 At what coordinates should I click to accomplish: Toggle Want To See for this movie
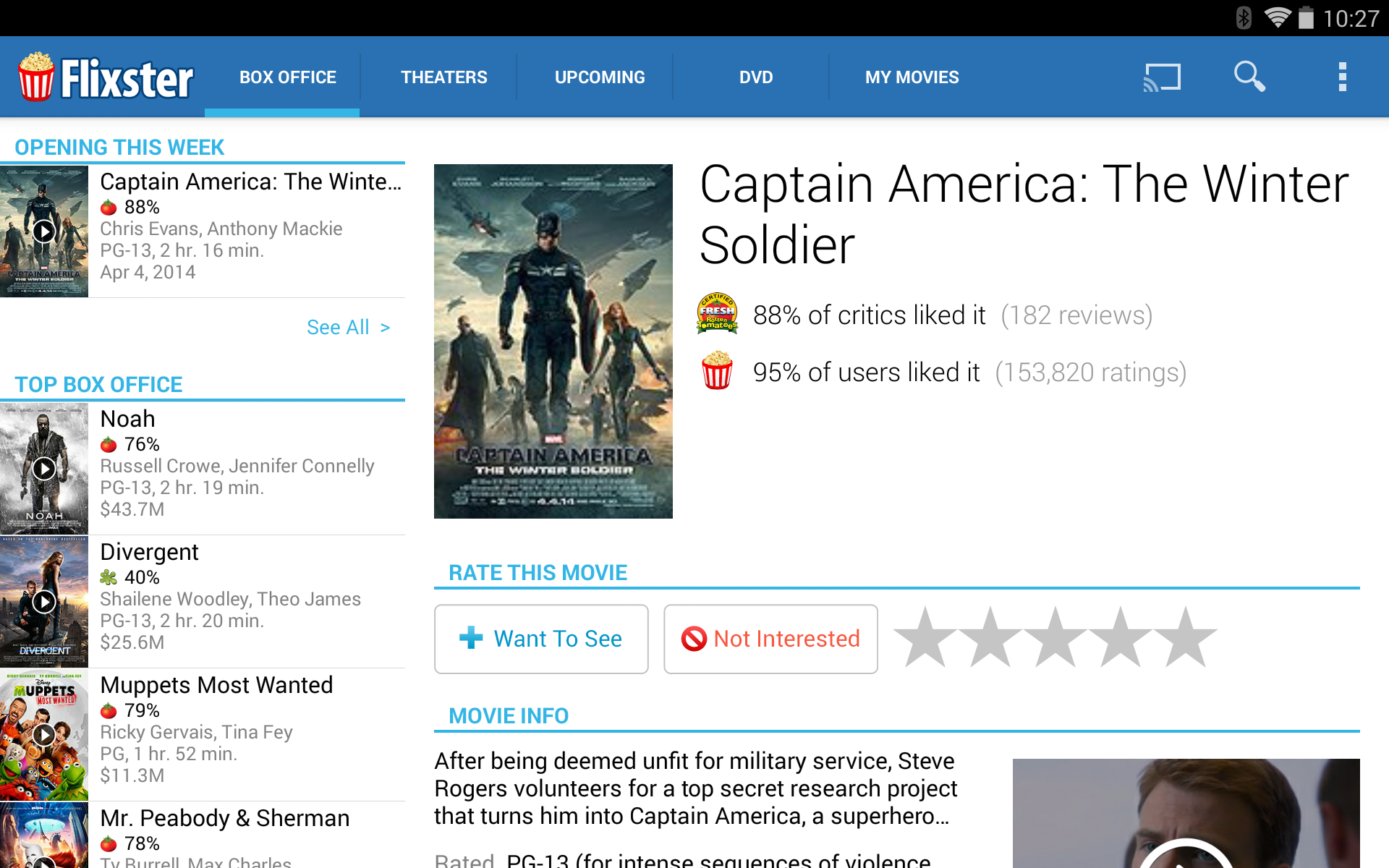point(541,639)
